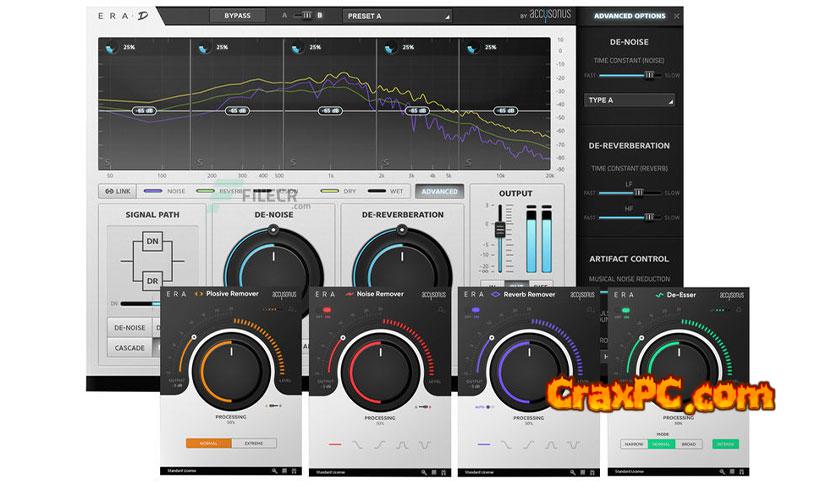Select high-pass focus shape in Reverb Remover

(x=529, y=444)
